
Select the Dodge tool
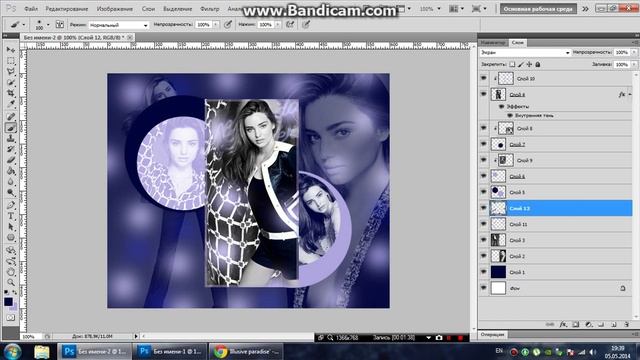[11, 193]
